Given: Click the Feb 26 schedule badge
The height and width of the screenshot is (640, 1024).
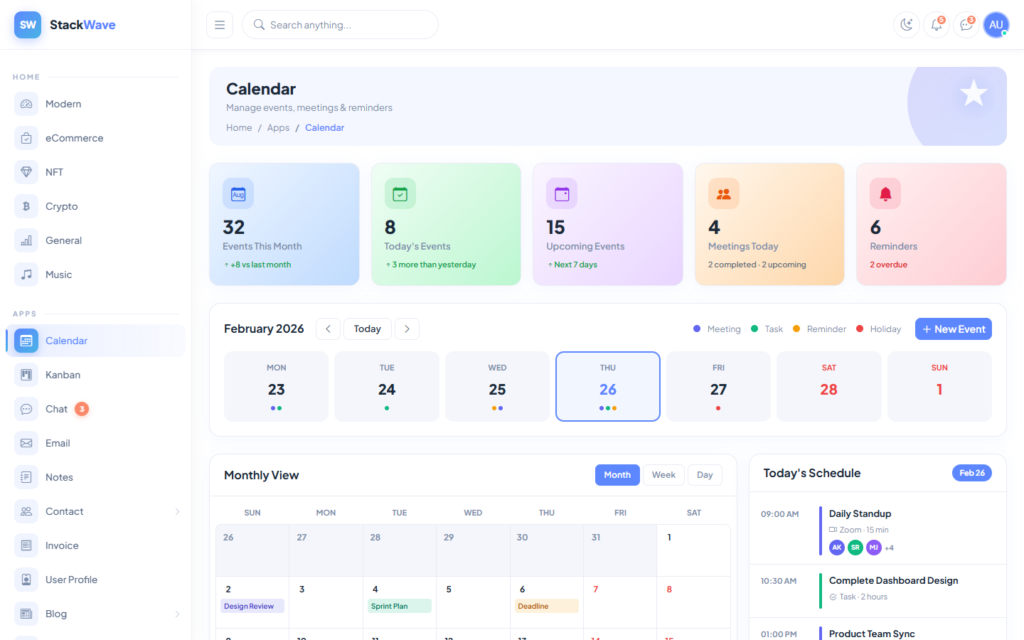Looking at the screenshot, I should [x=972, y=473].
